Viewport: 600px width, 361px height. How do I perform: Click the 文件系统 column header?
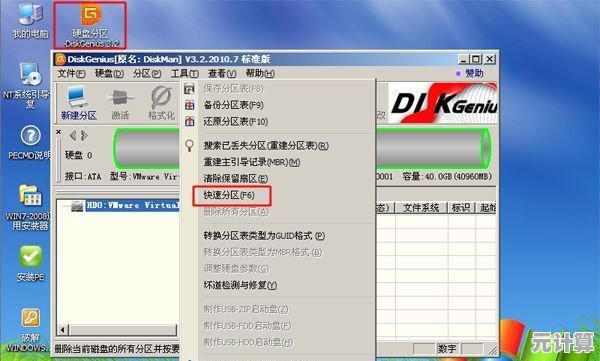tap(421, 208)
